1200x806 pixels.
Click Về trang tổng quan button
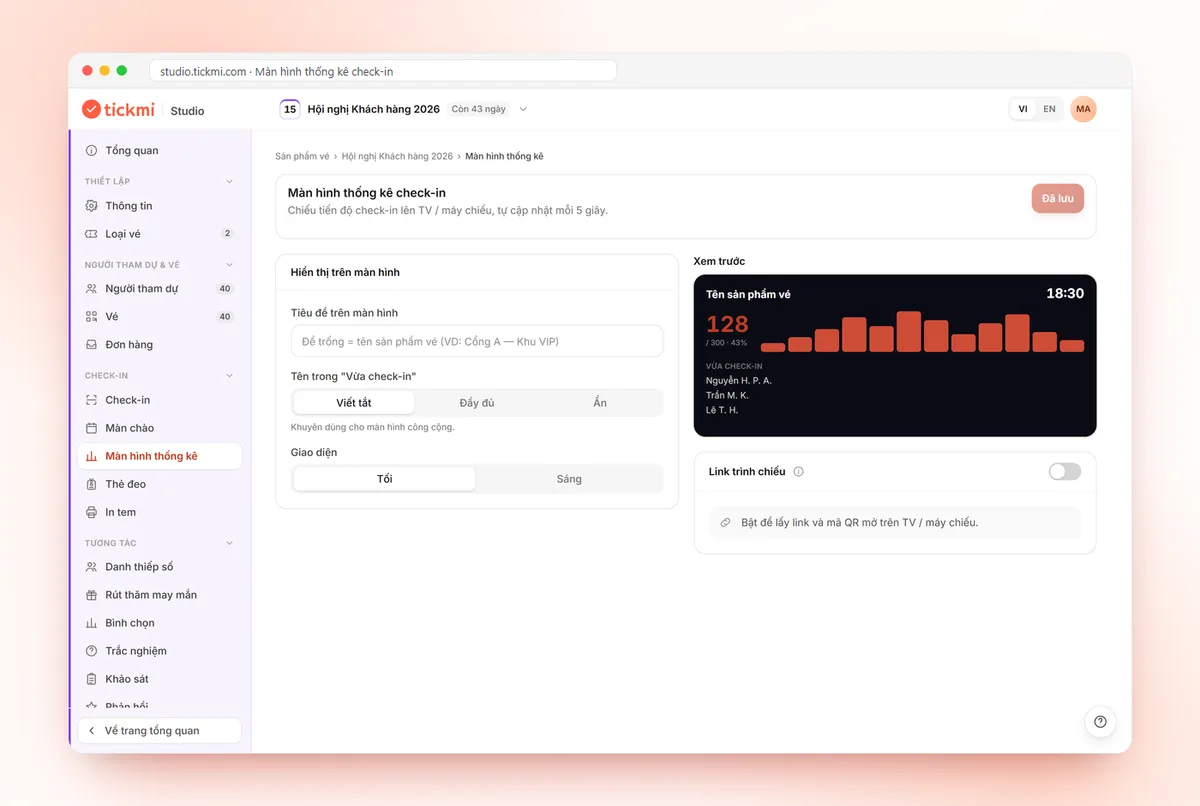[x=160, y=731]
